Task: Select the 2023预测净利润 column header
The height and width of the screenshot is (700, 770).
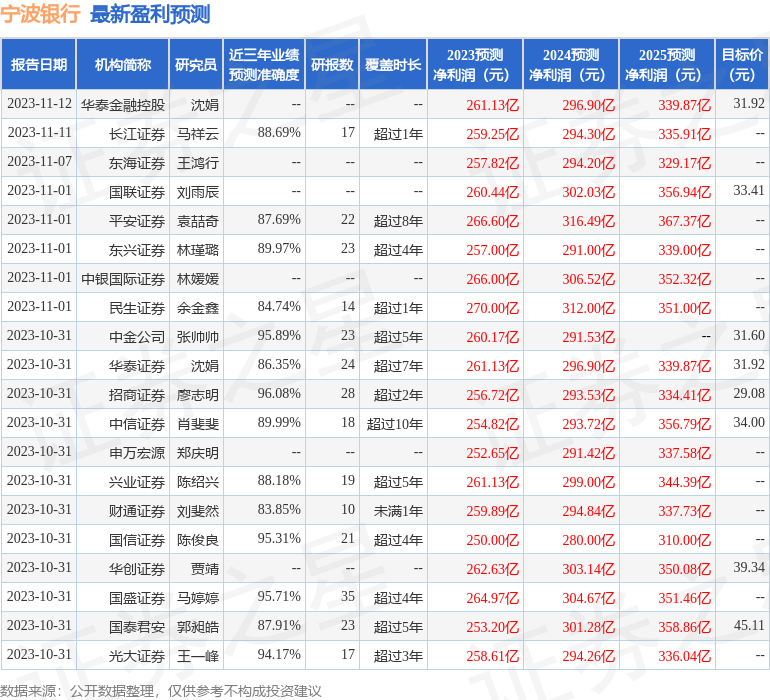Action: point(475,64)
